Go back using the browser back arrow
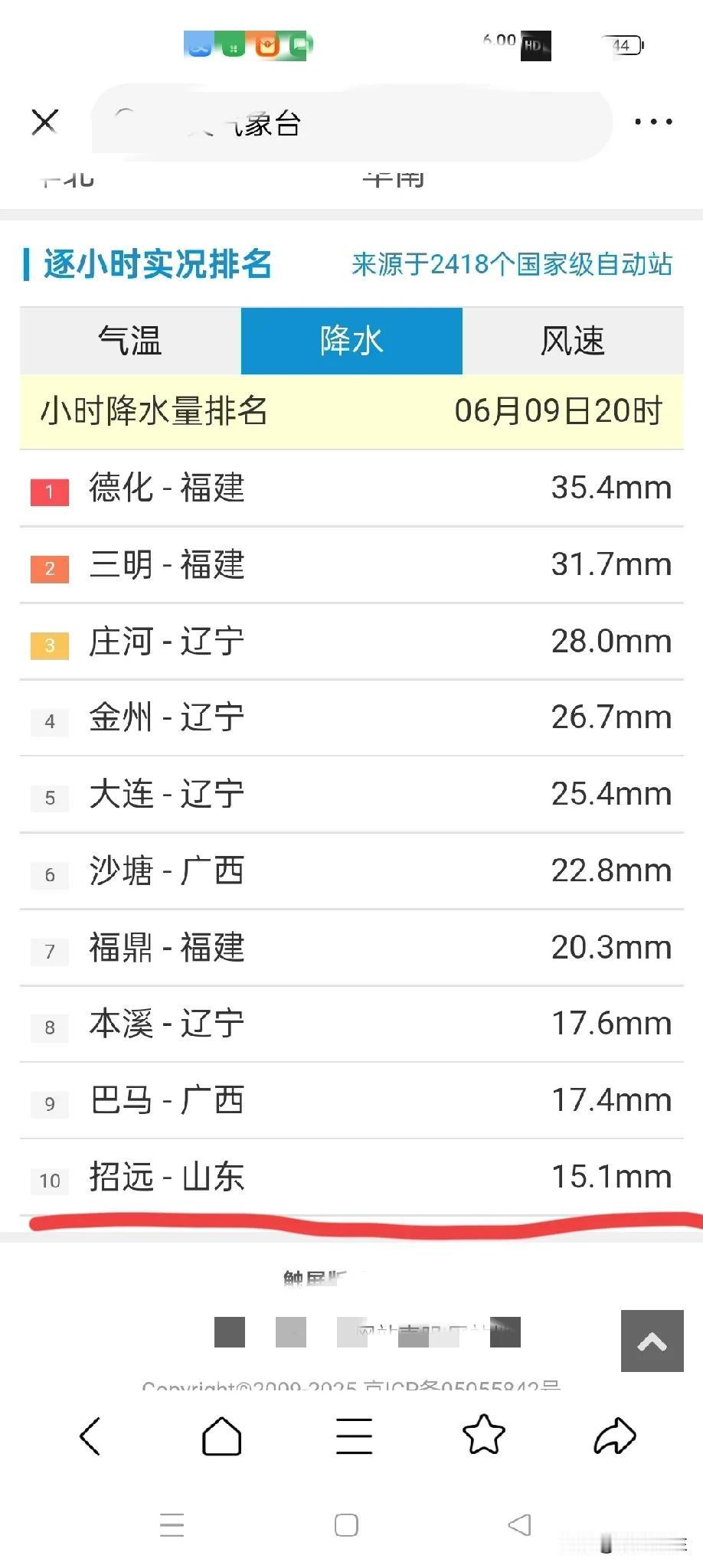 pos(90,1436)
